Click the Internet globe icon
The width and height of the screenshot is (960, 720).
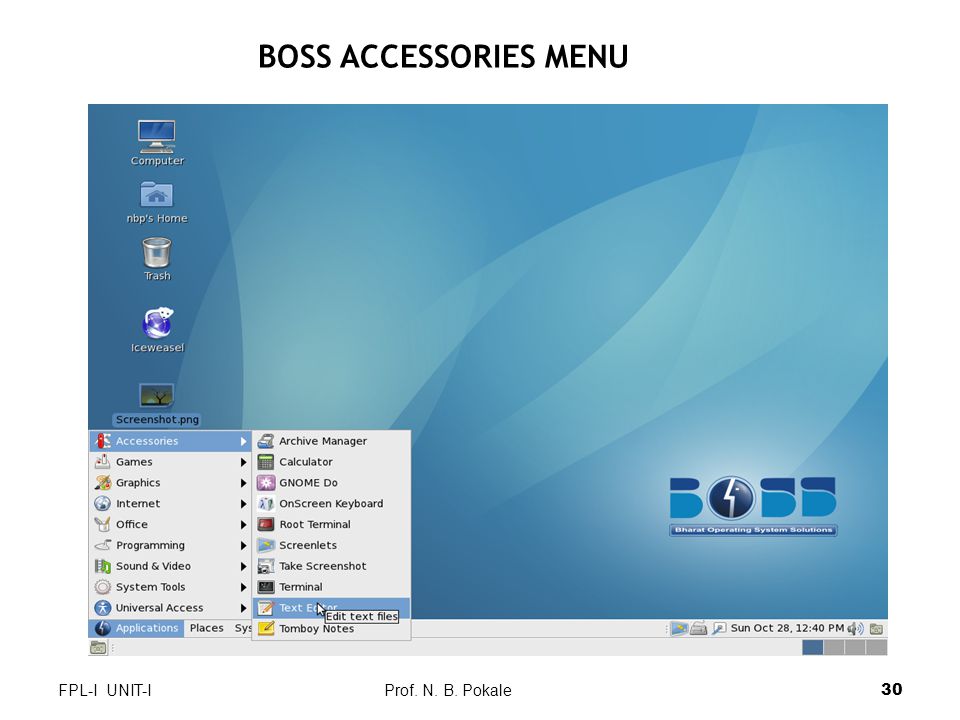point(103,503)
